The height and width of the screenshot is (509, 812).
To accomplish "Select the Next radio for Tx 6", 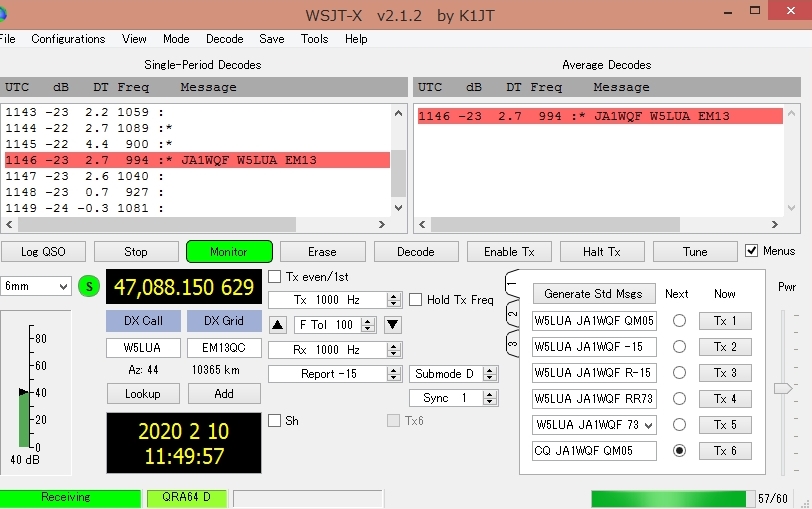I will click(679, 450).
